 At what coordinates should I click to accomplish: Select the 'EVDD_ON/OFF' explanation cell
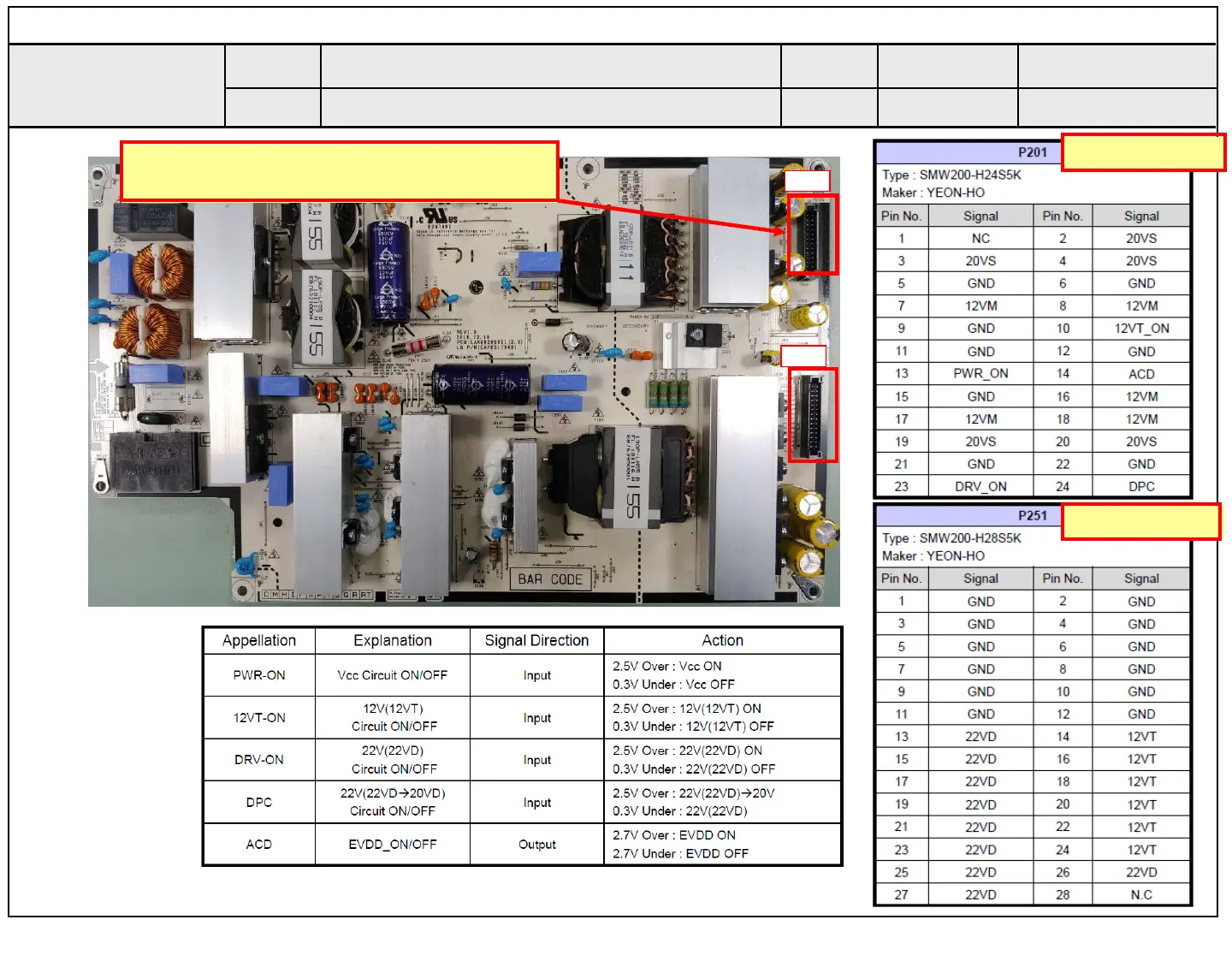pyautogui.click(x=393, y=845)
